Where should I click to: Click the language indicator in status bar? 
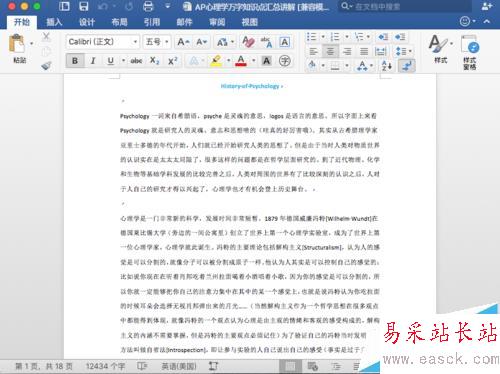[179, 366]
